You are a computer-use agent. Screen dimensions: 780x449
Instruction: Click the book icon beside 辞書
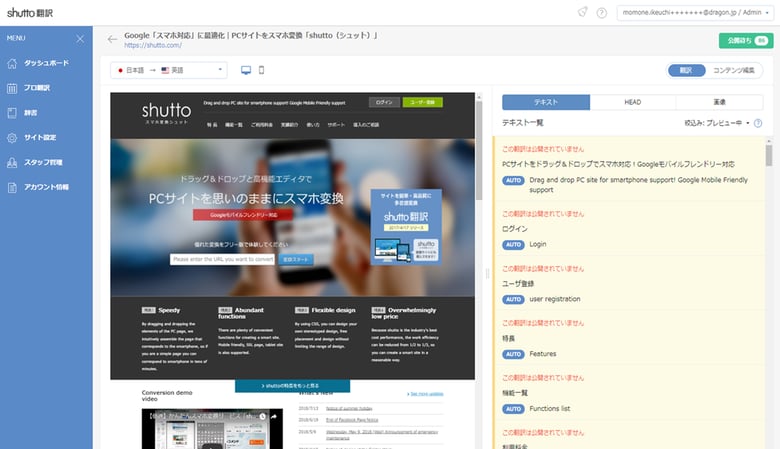[x=12, y=113]
